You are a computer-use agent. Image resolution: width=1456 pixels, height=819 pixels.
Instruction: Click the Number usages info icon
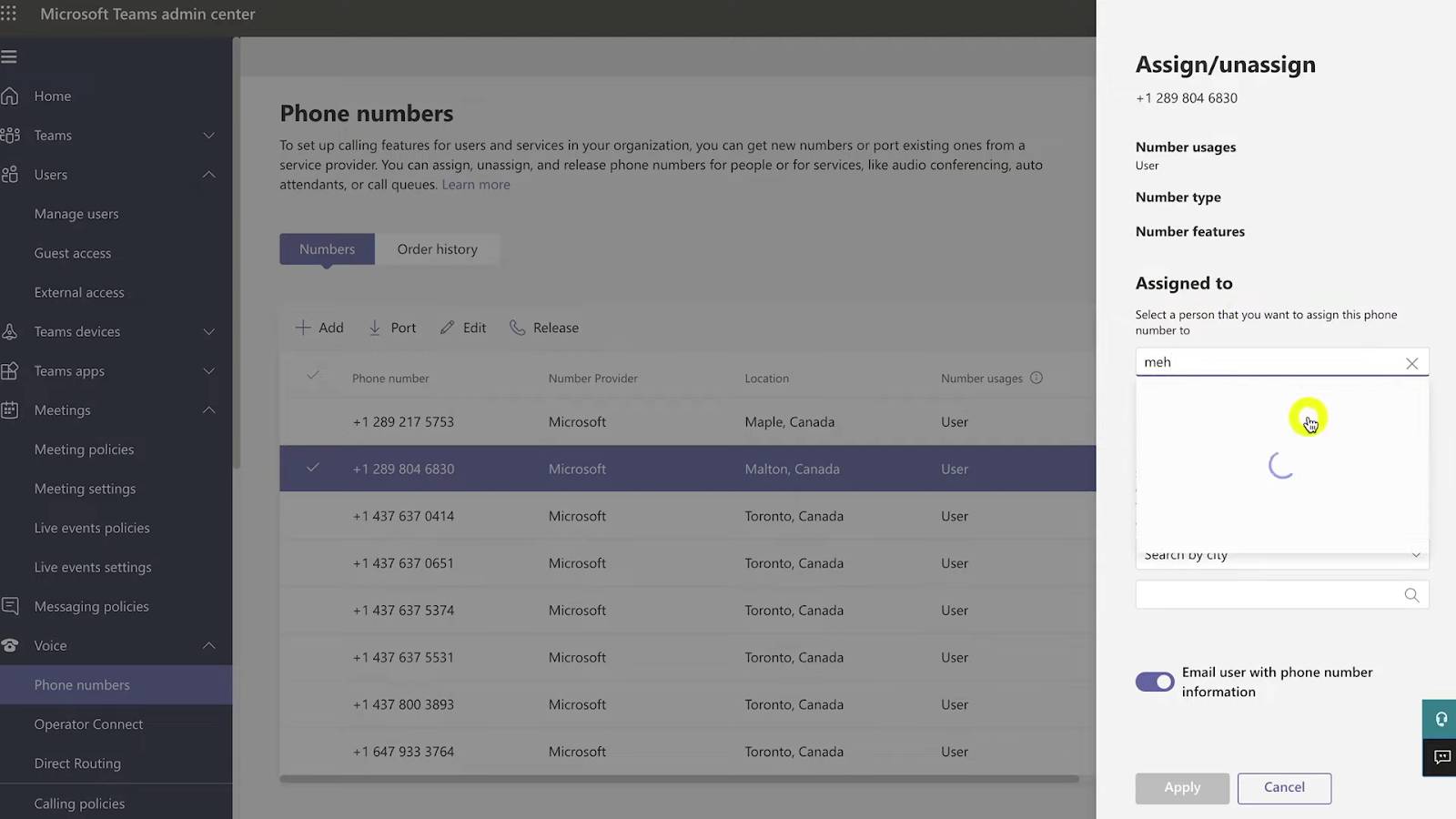[1036, 378]
